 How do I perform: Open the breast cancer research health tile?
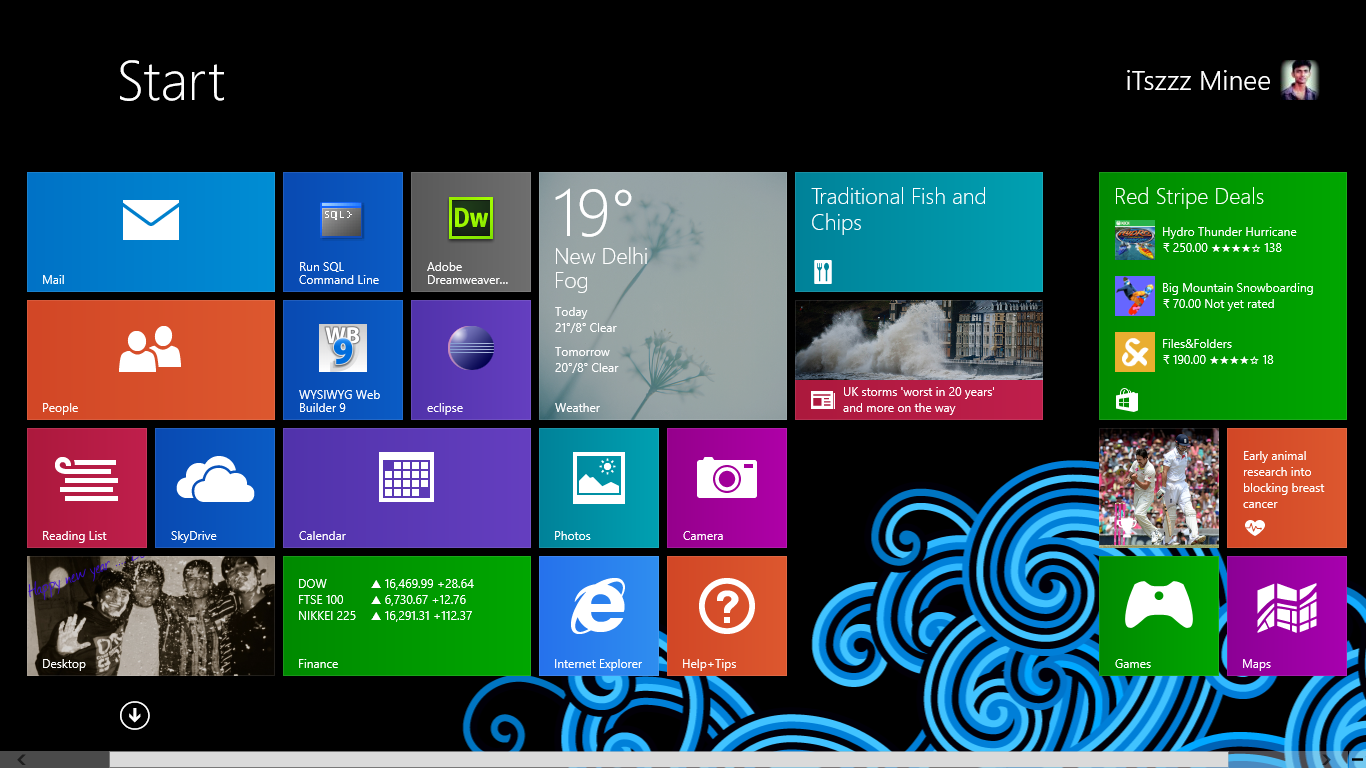1287,488
